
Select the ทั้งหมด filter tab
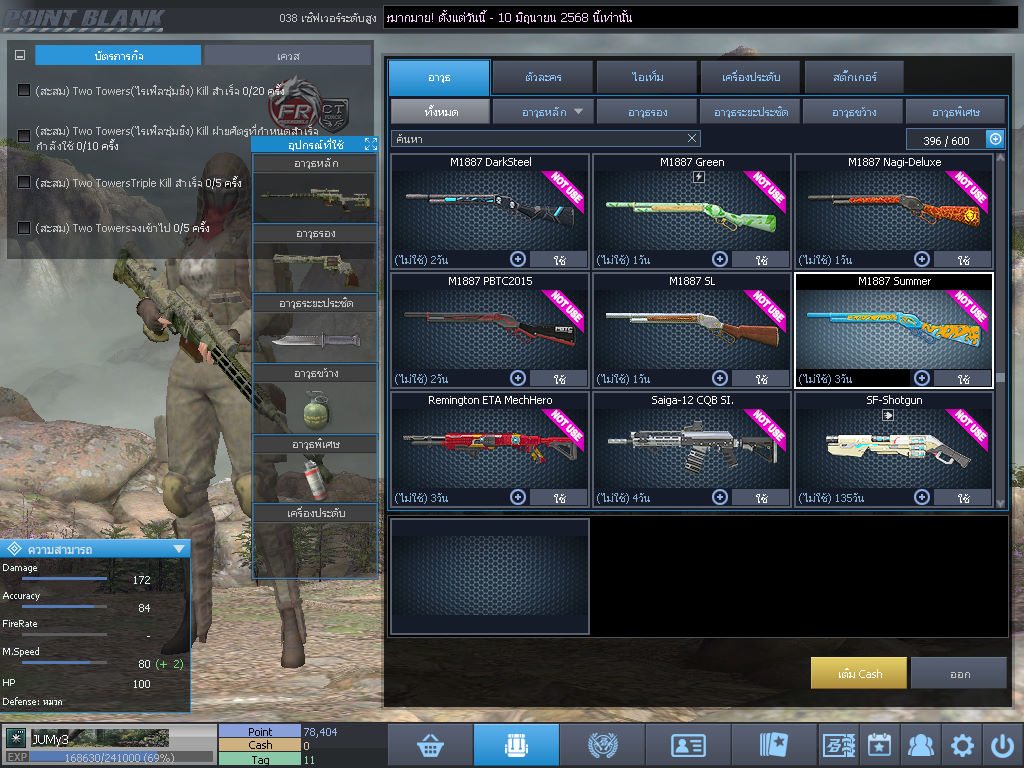440,112
